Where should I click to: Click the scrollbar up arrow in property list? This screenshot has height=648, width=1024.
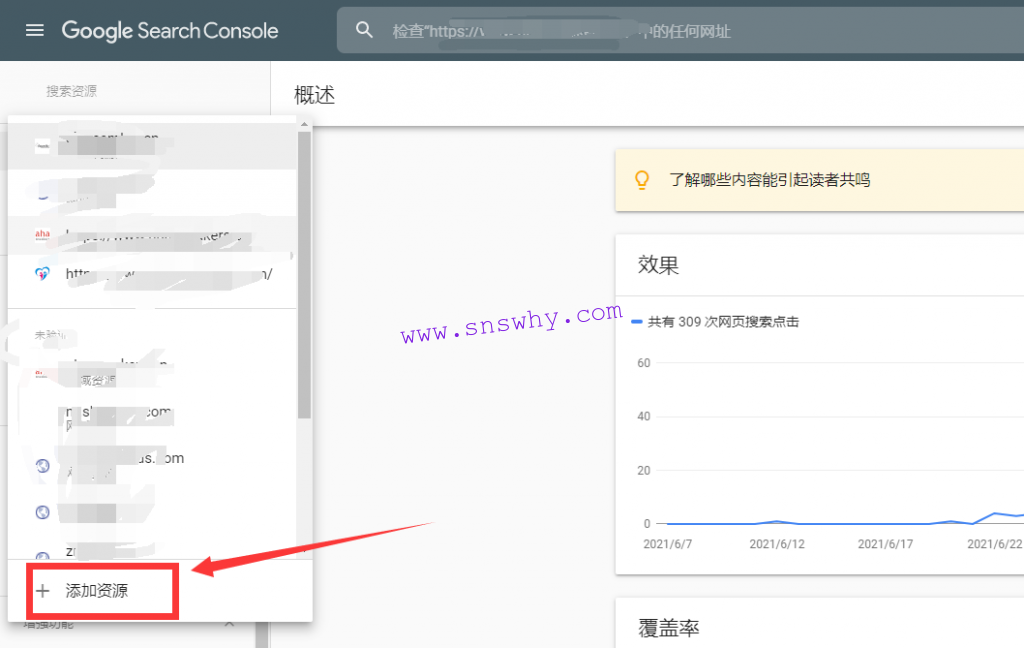click(304, 122)
